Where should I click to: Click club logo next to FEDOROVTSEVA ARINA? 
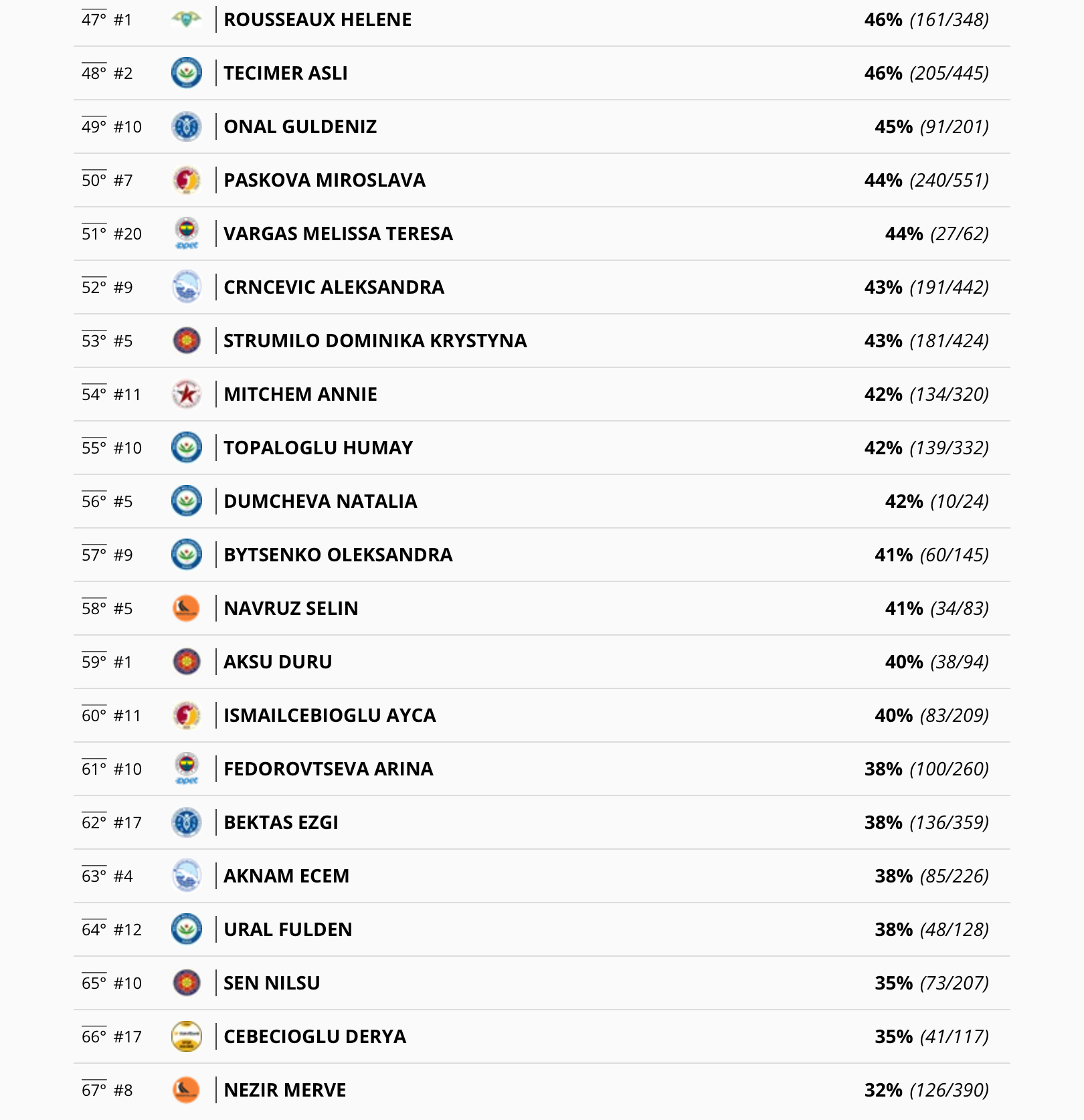click(187, 768)
